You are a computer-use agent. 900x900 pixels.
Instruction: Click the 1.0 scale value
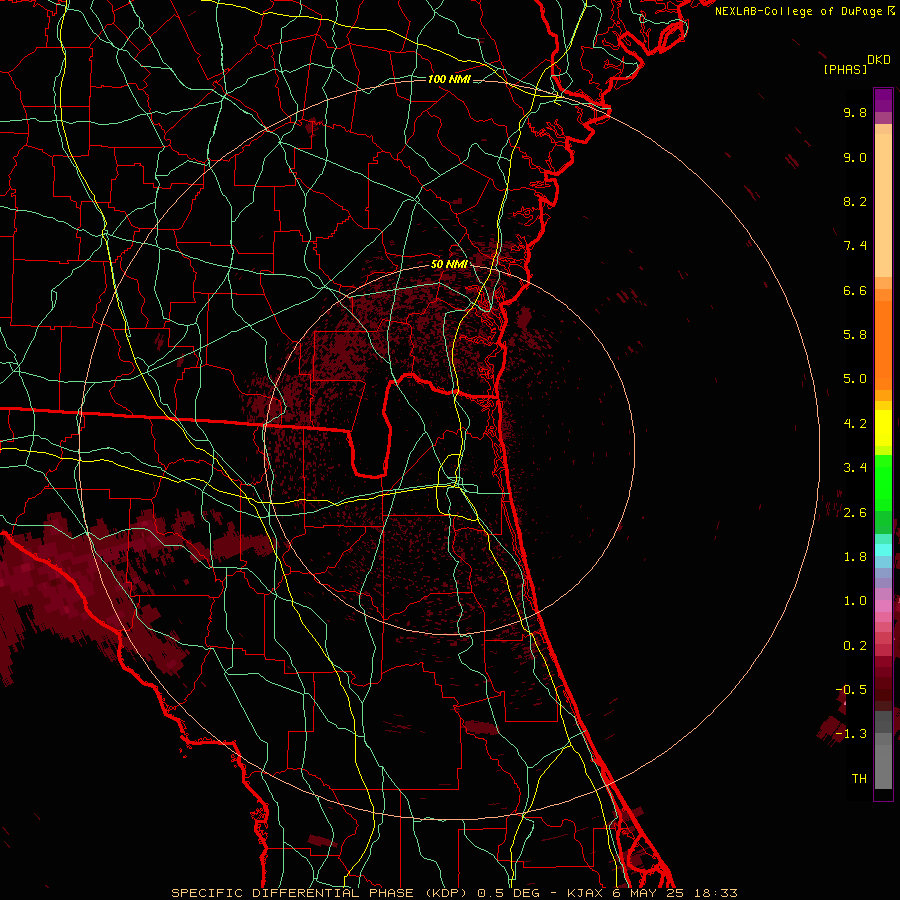855,601
